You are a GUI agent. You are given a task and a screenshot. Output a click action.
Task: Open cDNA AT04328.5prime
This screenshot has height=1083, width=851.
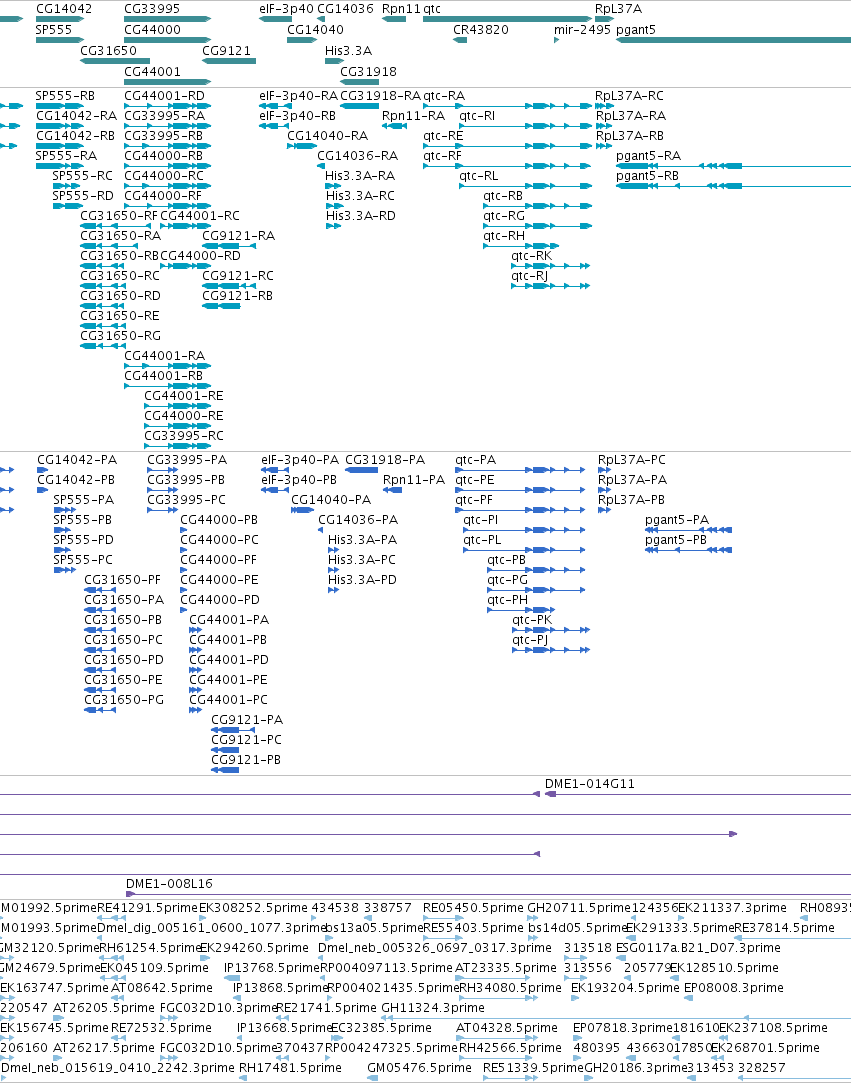[506, 1028]
